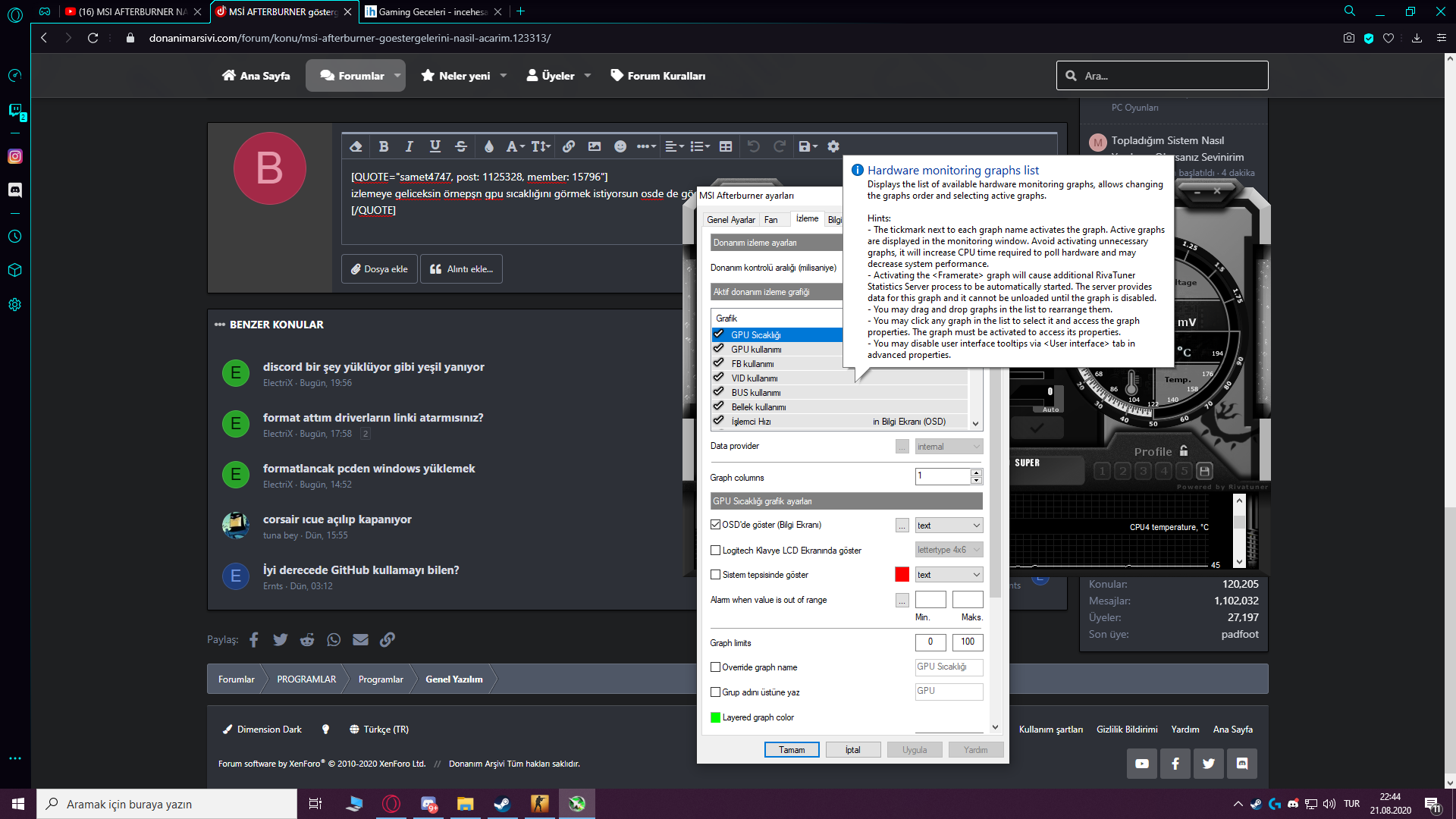Click İptal button in Afterburner settings
The image size is (1456, 819).
coord(853,750)
